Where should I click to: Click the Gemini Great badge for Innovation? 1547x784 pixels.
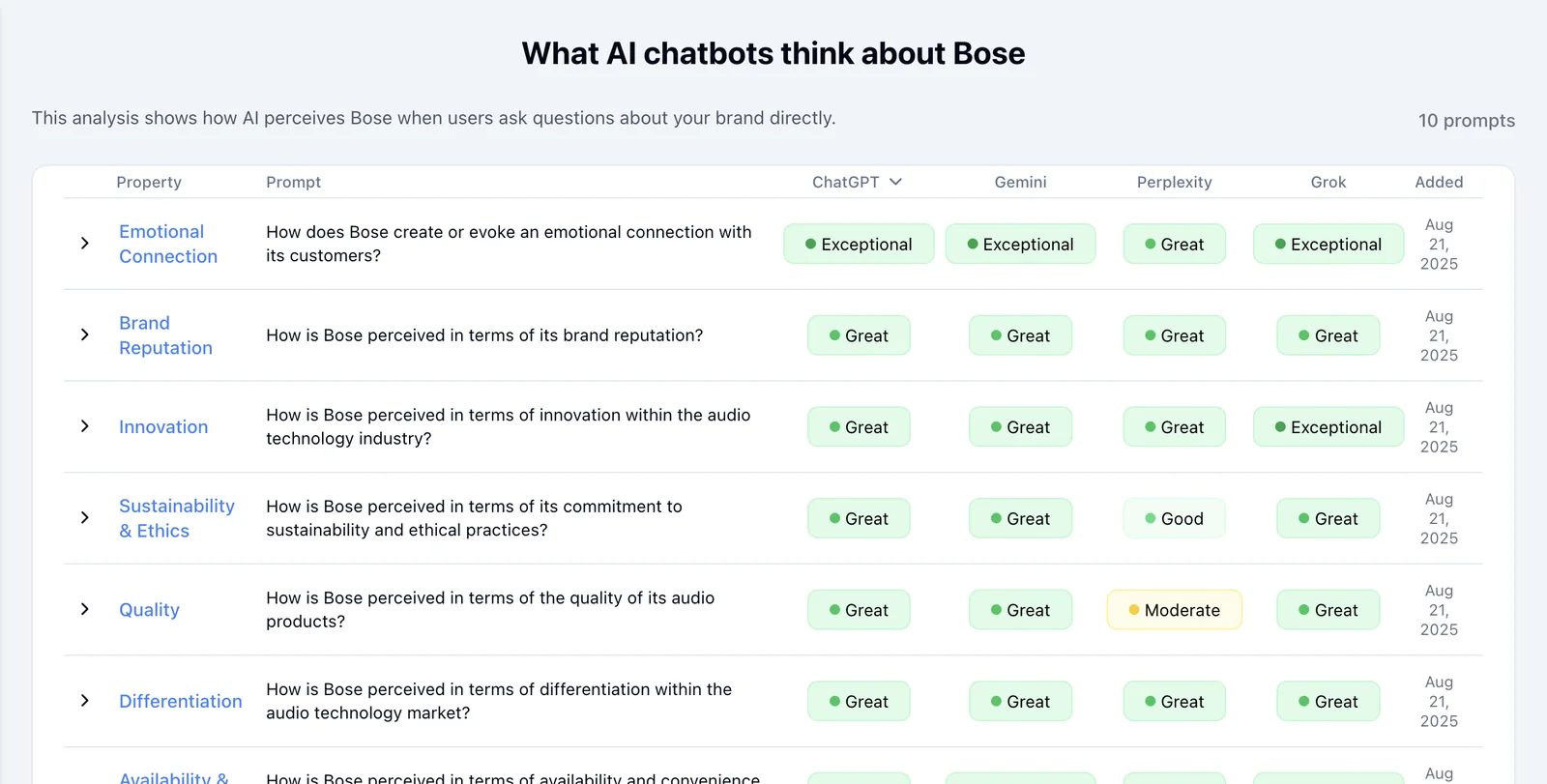1020,427
